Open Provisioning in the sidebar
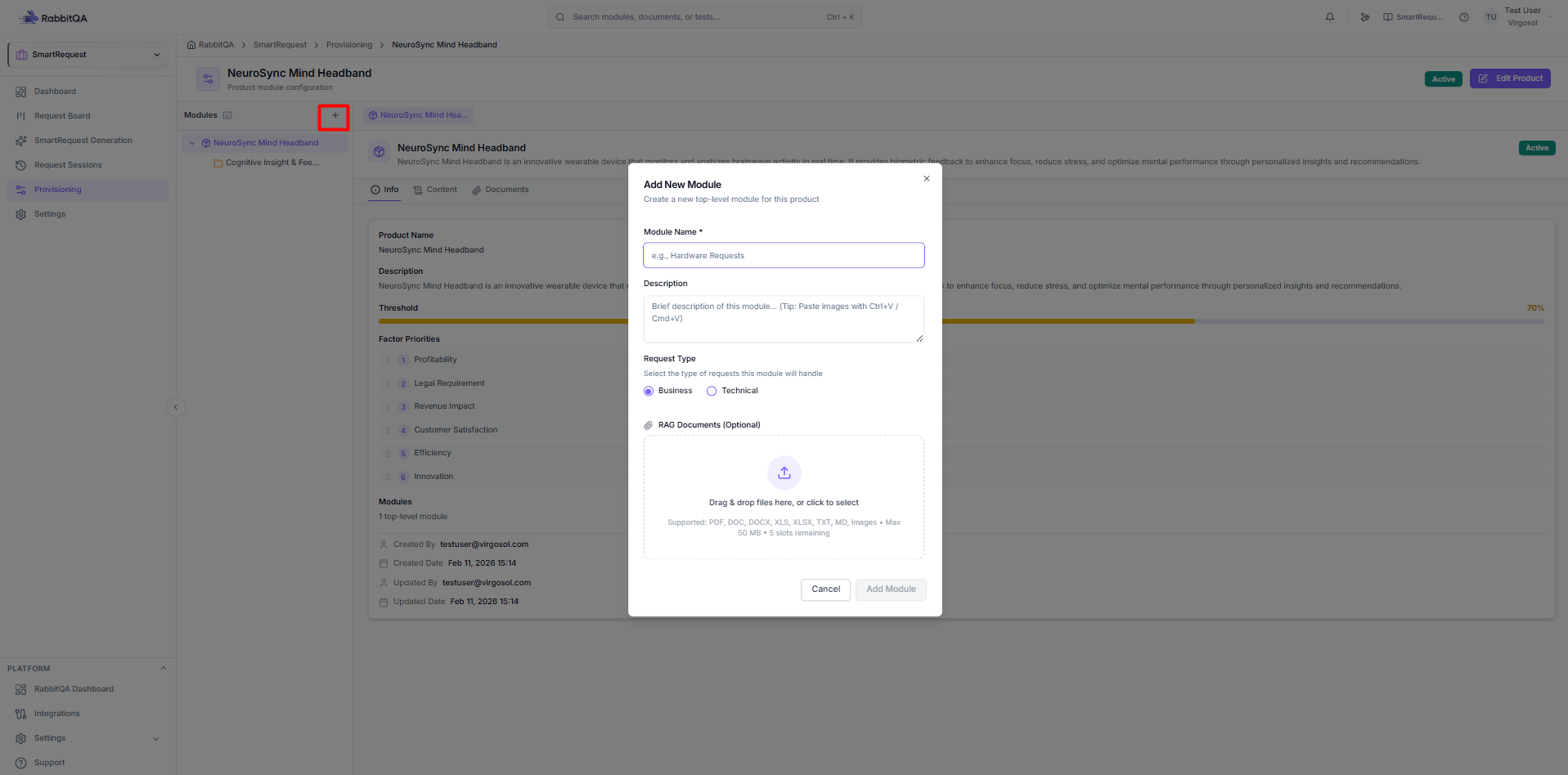This screenshot has width=1568, height=775. tap(88, 190)
